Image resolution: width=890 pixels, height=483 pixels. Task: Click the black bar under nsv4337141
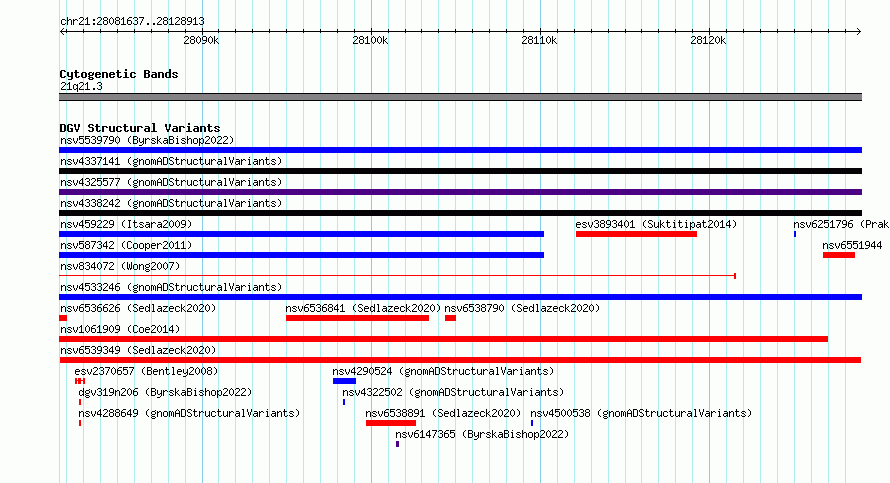[x=460, y=171]
